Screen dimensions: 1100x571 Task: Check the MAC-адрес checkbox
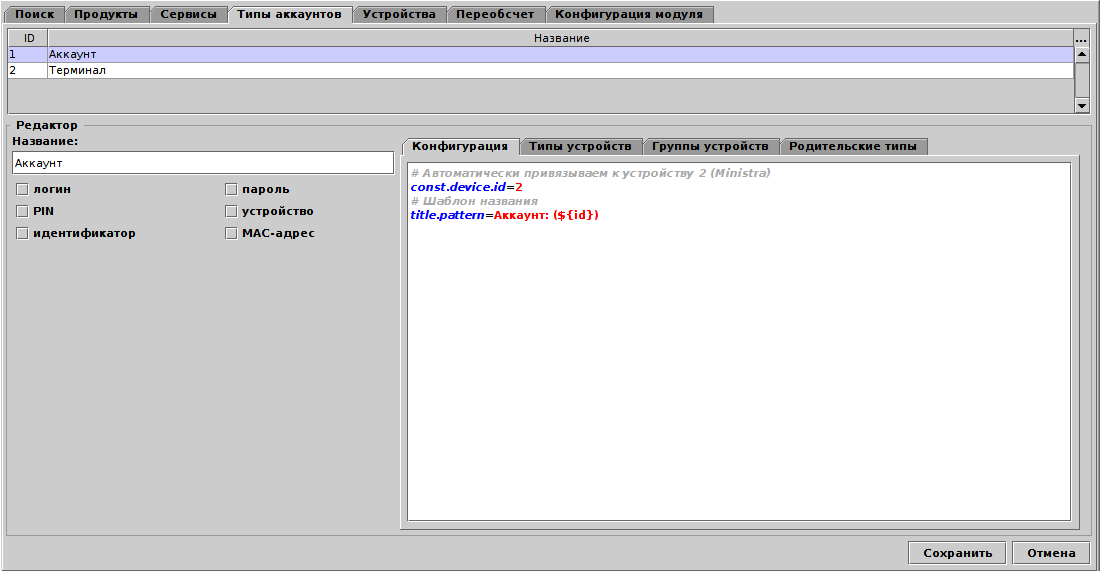[231, 233]
